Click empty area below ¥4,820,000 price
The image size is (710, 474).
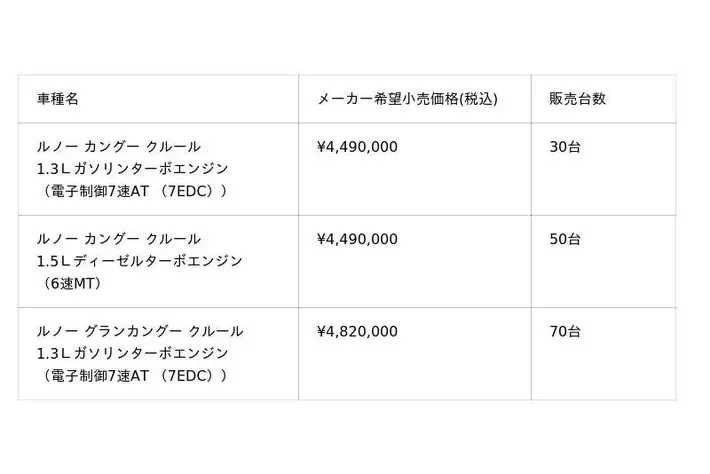pos(415,369)
